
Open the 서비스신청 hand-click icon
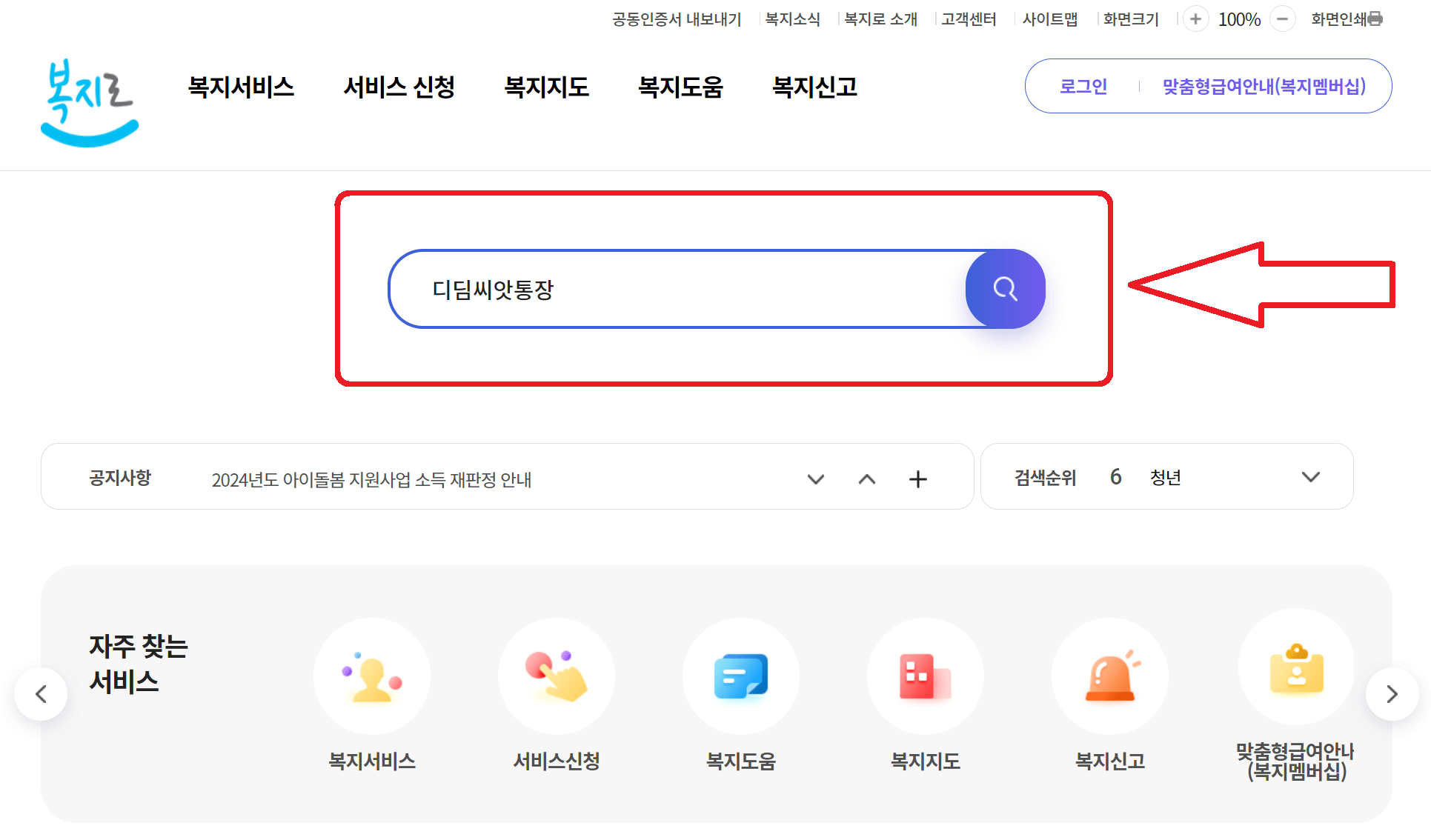(557, 676)
